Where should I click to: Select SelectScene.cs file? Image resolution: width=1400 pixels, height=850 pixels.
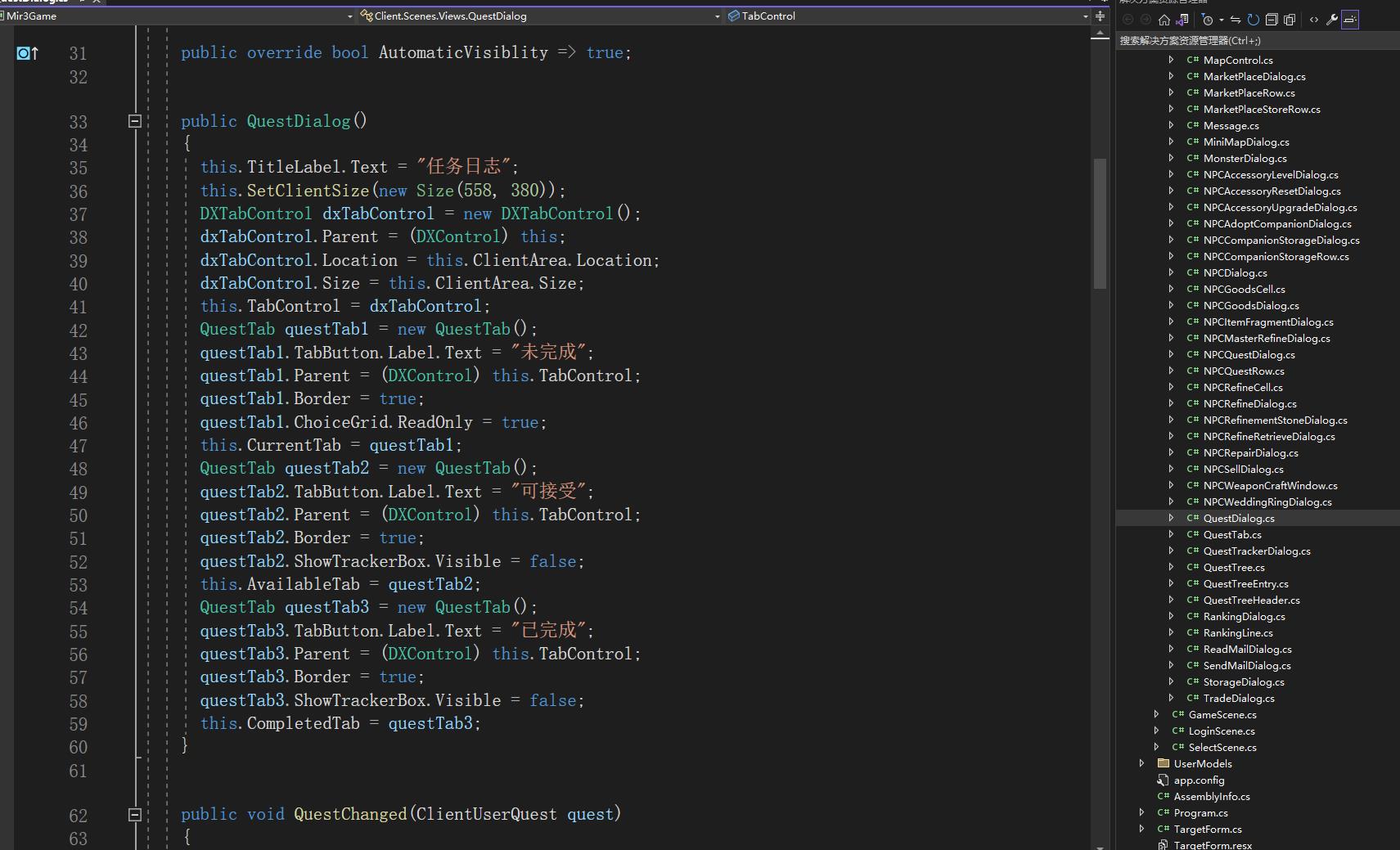tap(1222, 747)
